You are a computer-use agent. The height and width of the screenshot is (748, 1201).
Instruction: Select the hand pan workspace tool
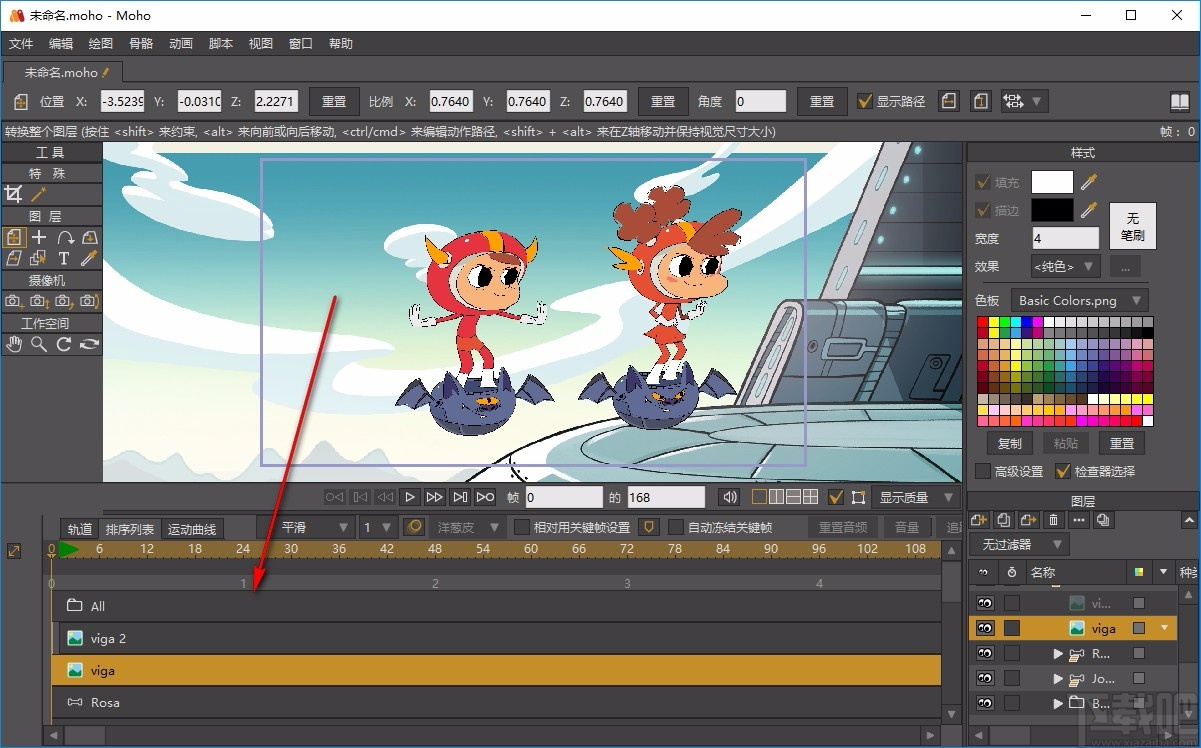(x=14, y=344)
